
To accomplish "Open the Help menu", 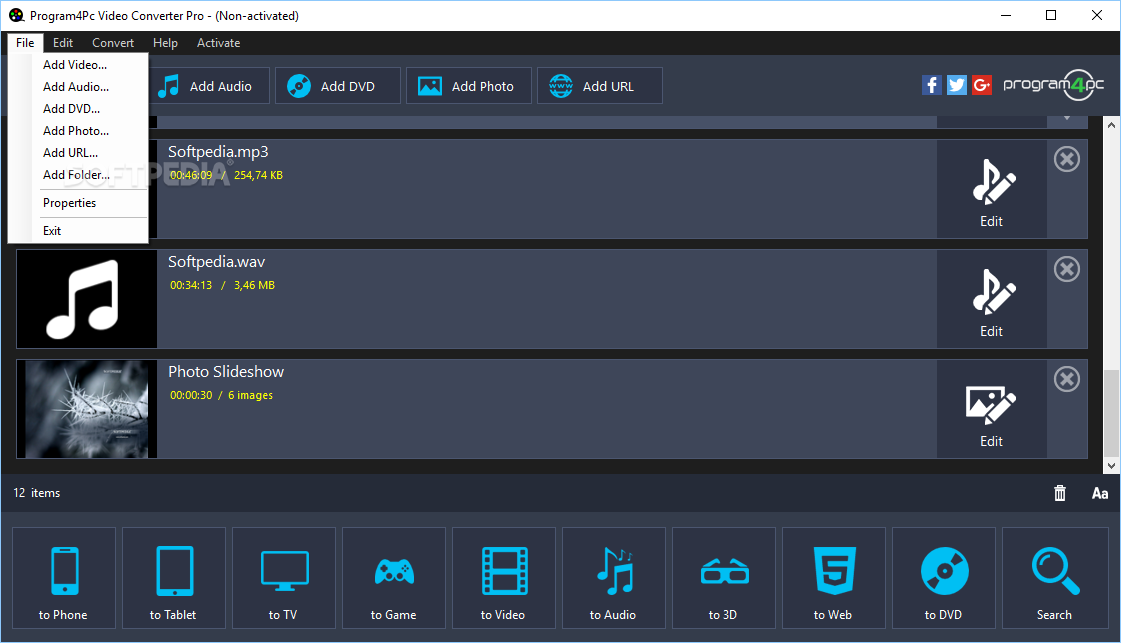I will pos(165,43).
